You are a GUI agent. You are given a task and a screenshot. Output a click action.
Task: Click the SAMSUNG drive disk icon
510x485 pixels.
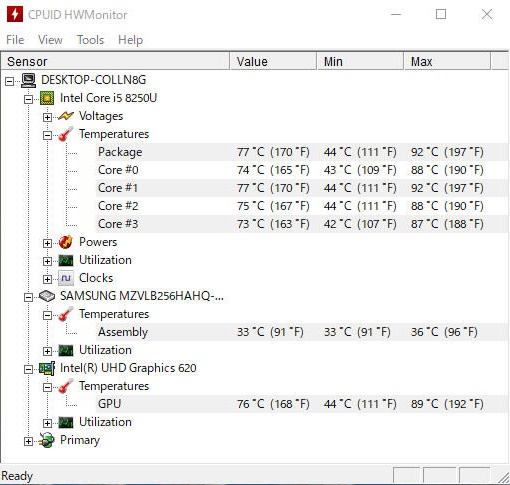point(47,296)
